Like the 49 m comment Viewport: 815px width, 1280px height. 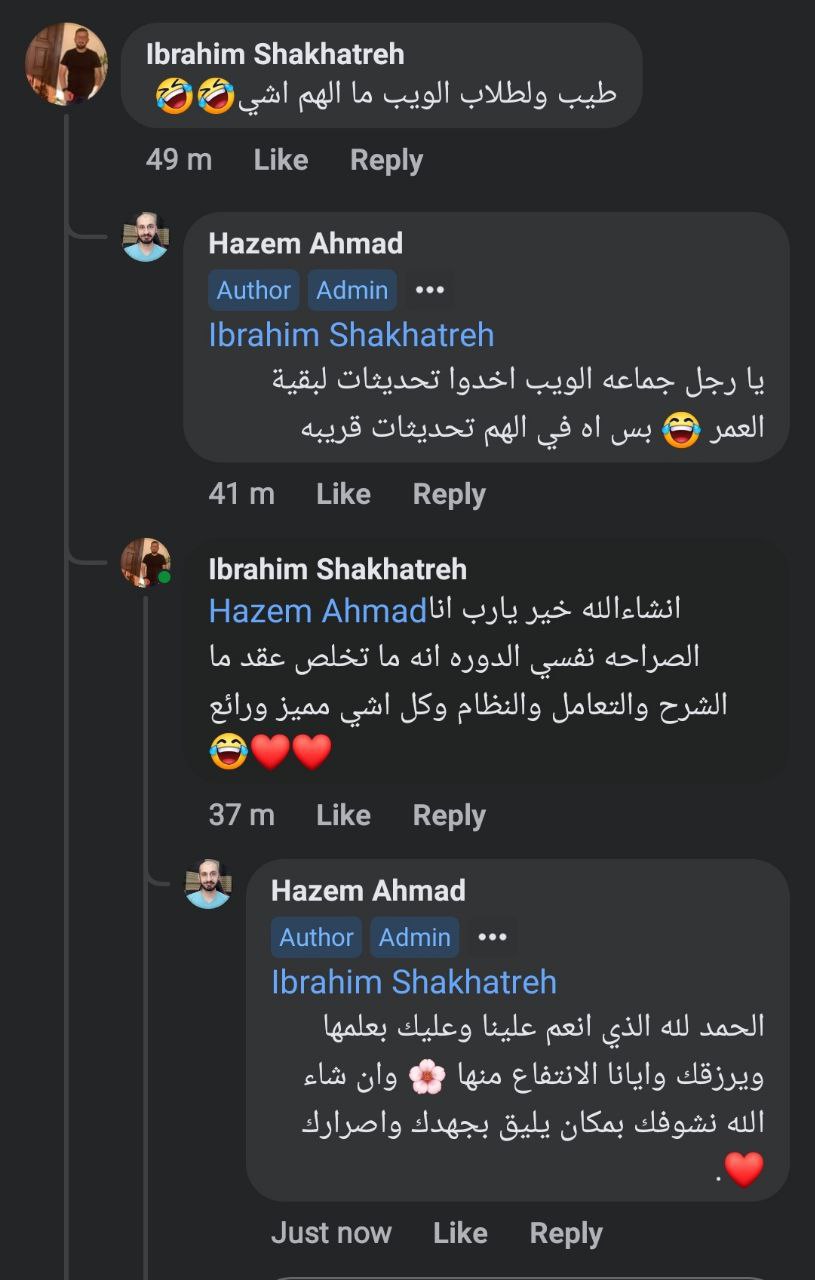[x=280, y=160]
